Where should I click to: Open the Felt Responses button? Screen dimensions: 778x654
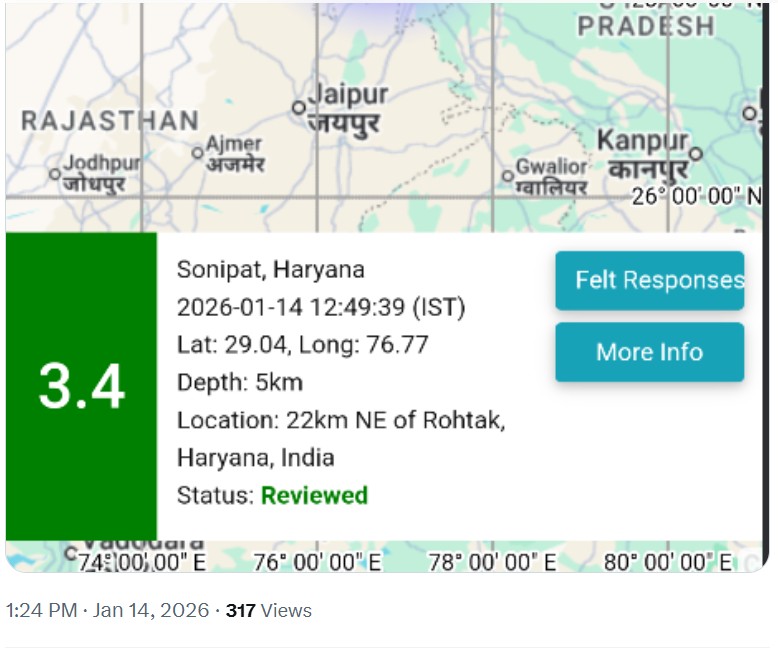(x=649, y=280)
